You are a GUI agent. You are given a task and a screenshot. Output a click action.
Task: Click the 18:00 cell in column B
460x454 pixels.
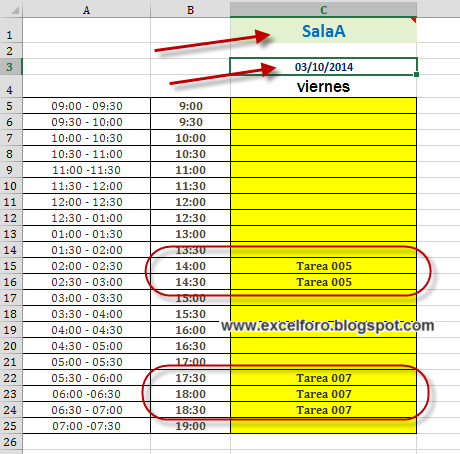pyautogui.click(x=190, y=394)
